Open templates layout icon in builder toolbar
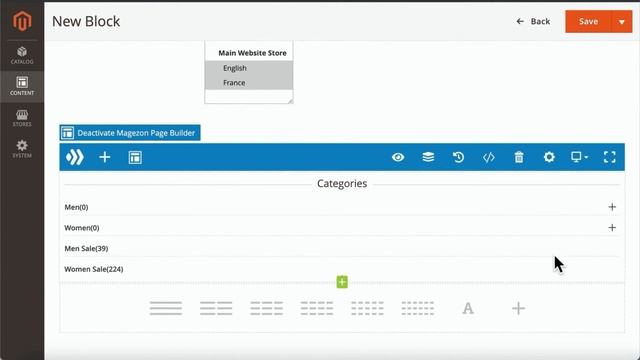Screen dimensions: 640x360 point(135,157)
